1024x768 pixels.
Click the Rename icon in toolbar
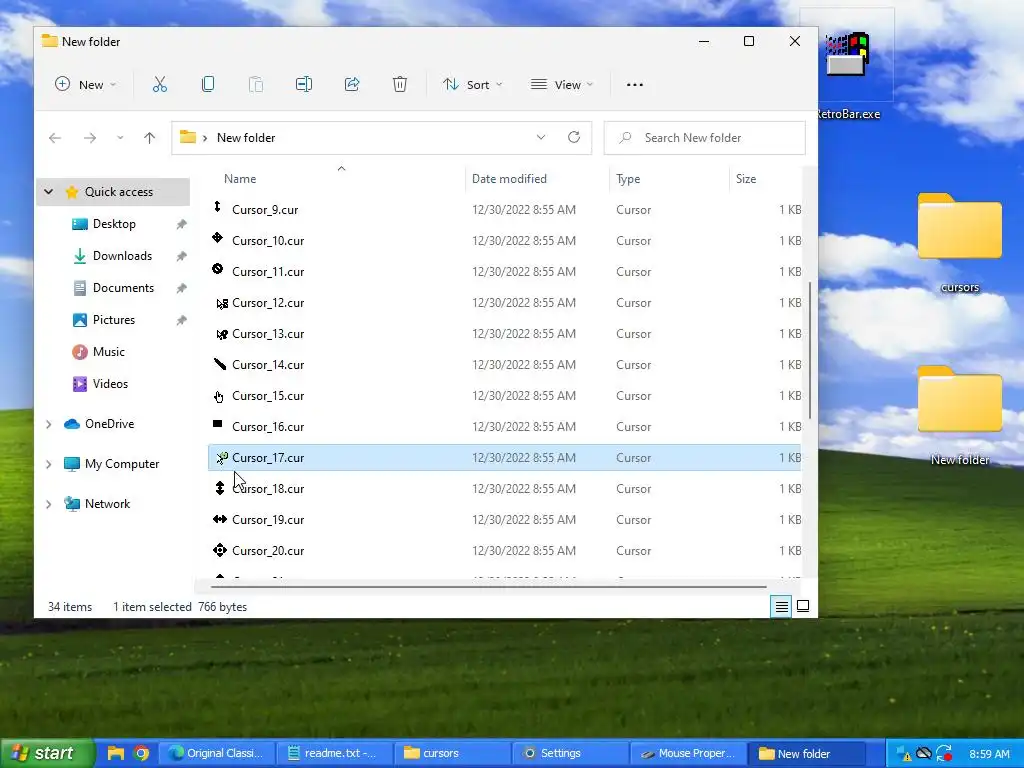point(304,84)
